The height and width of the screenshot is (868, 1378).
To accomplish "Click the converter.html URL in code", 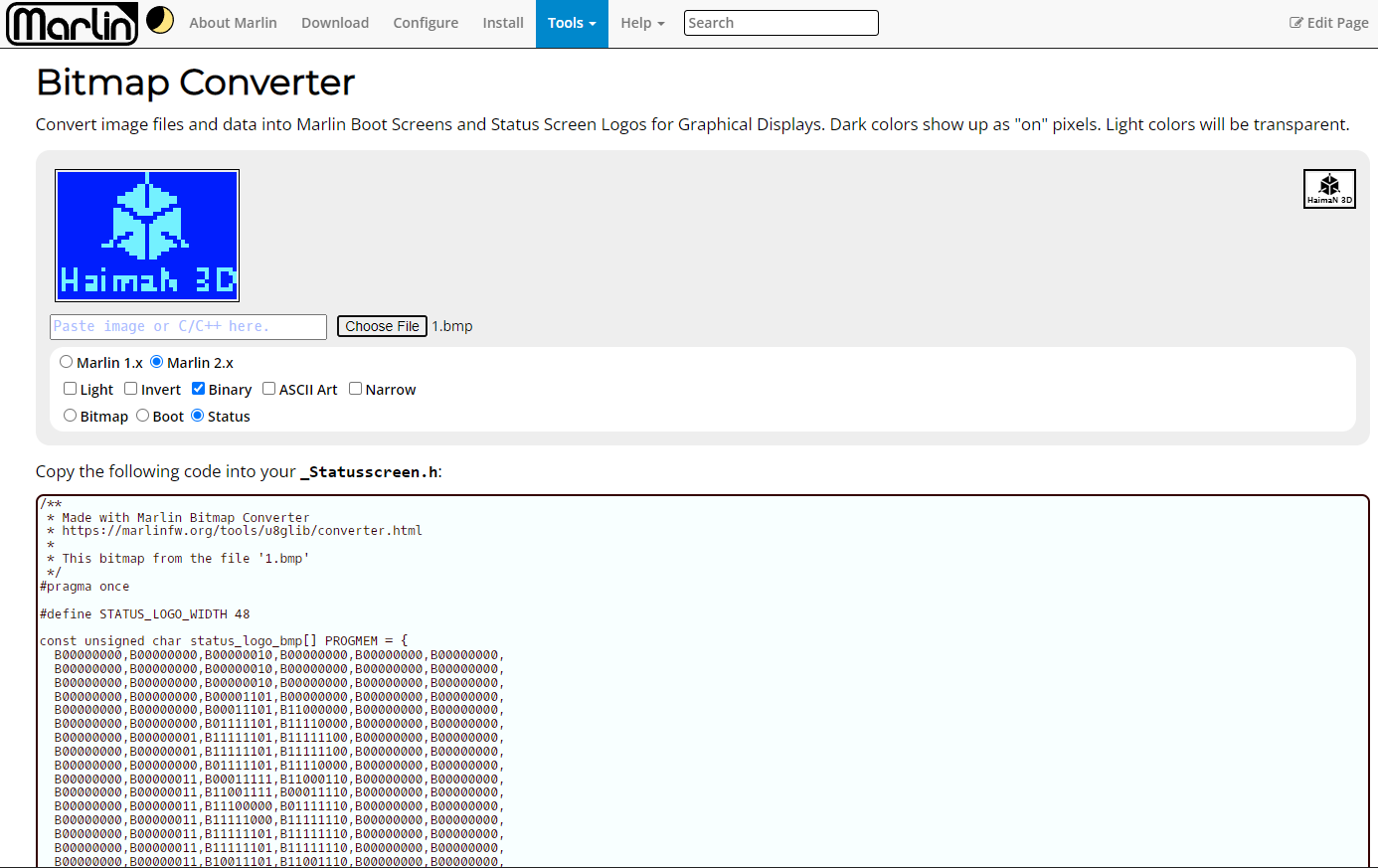I will [242, 531].
